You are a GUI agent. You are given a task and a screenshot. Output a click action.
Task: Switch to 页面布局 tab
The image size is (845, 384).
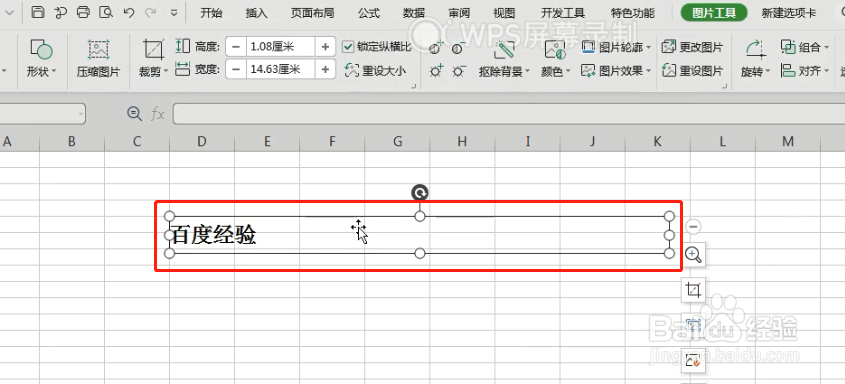point(312,13)
